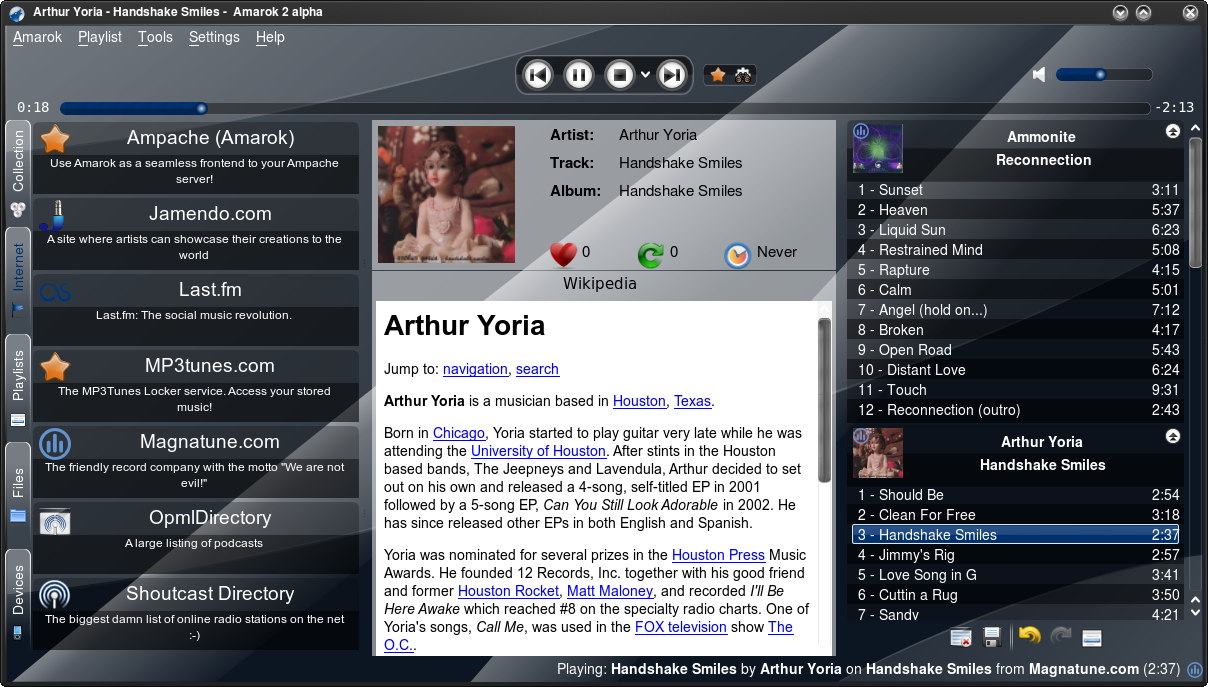This screenshot has height=687, width=1208.
Task: Open the Ampache (Amarok) service
Action: click(195, 158)
